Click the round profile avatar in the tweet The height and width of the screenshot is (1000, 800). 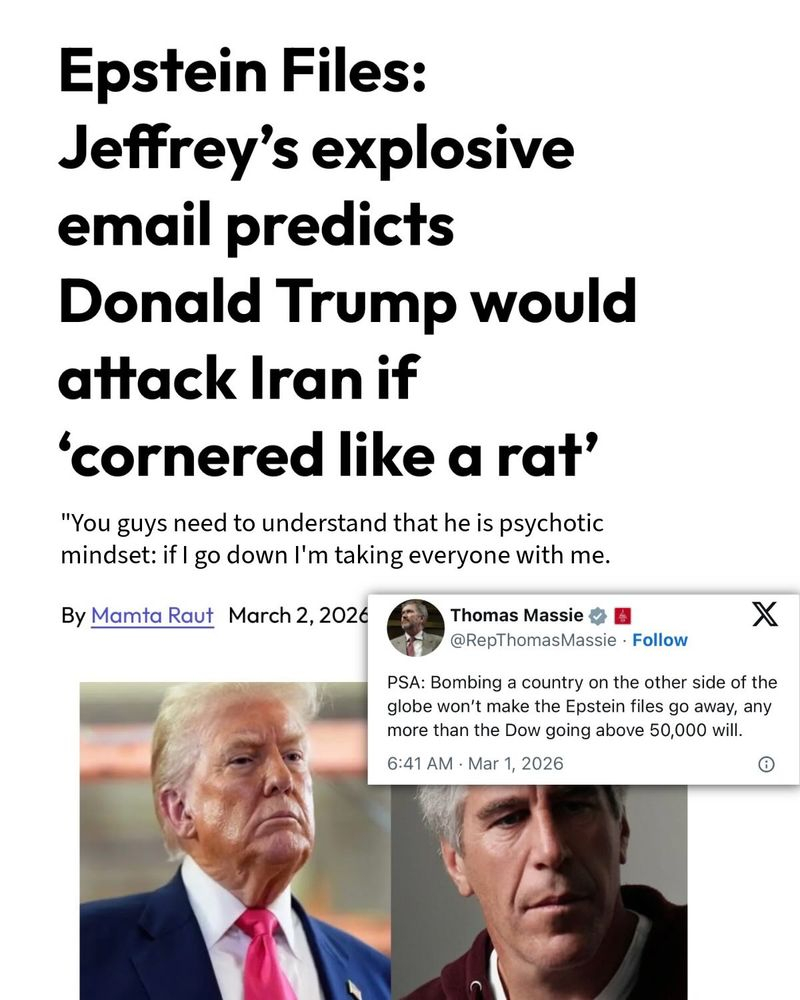coord(416,628)
